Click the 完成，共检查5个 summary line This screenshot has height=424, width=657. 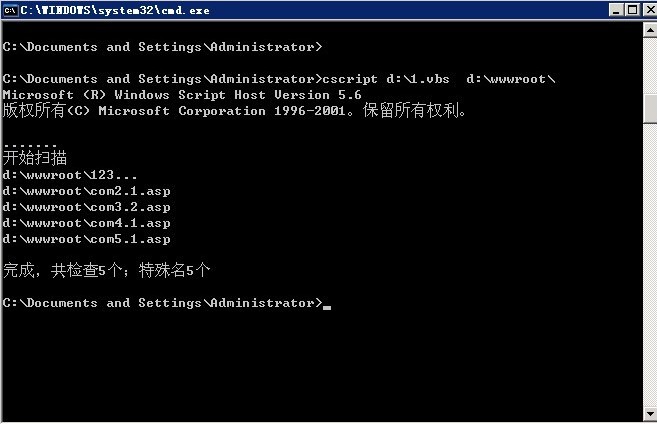click(107, 270)
